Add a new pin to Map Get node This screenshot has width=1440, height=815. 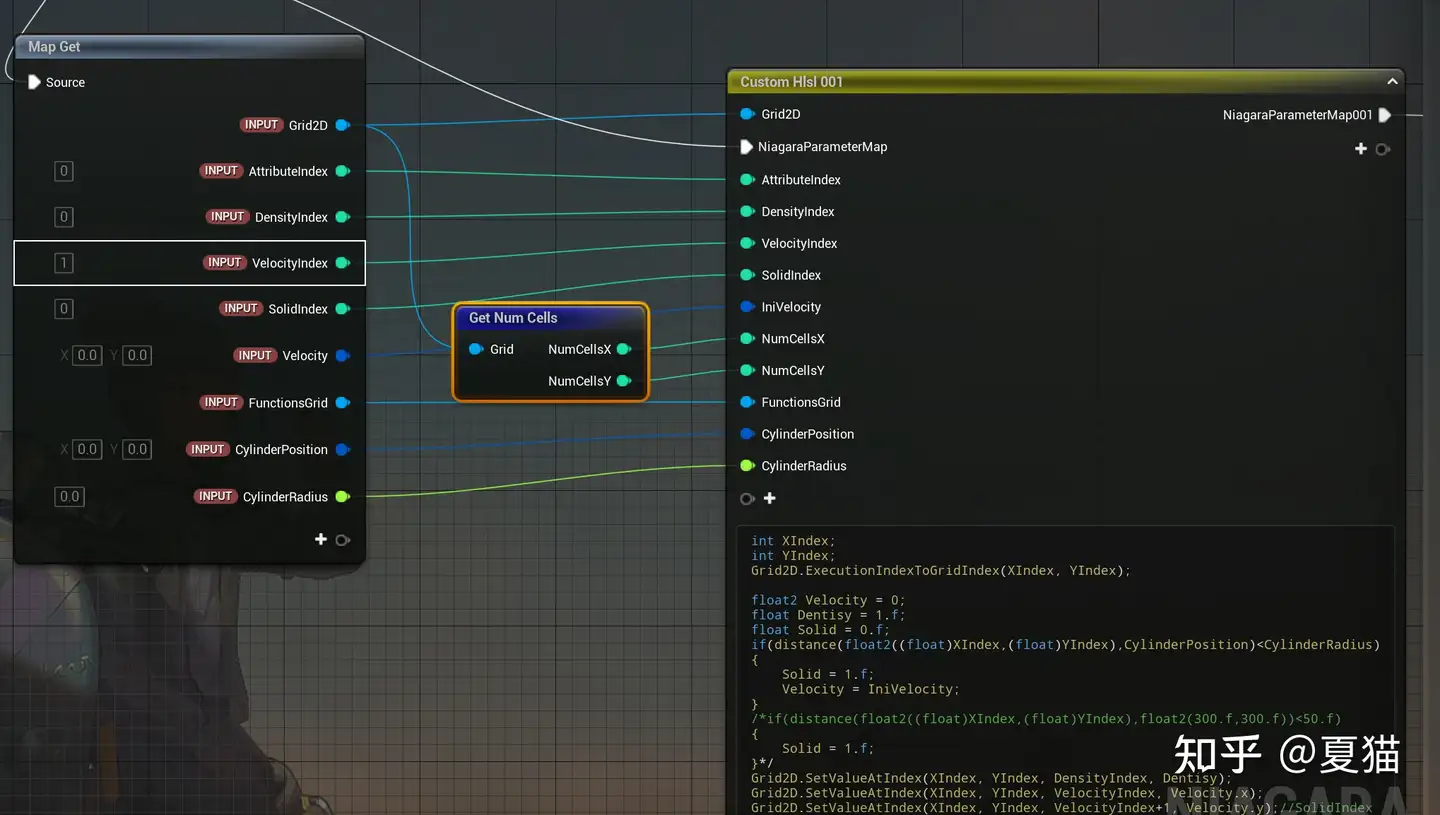321,540
